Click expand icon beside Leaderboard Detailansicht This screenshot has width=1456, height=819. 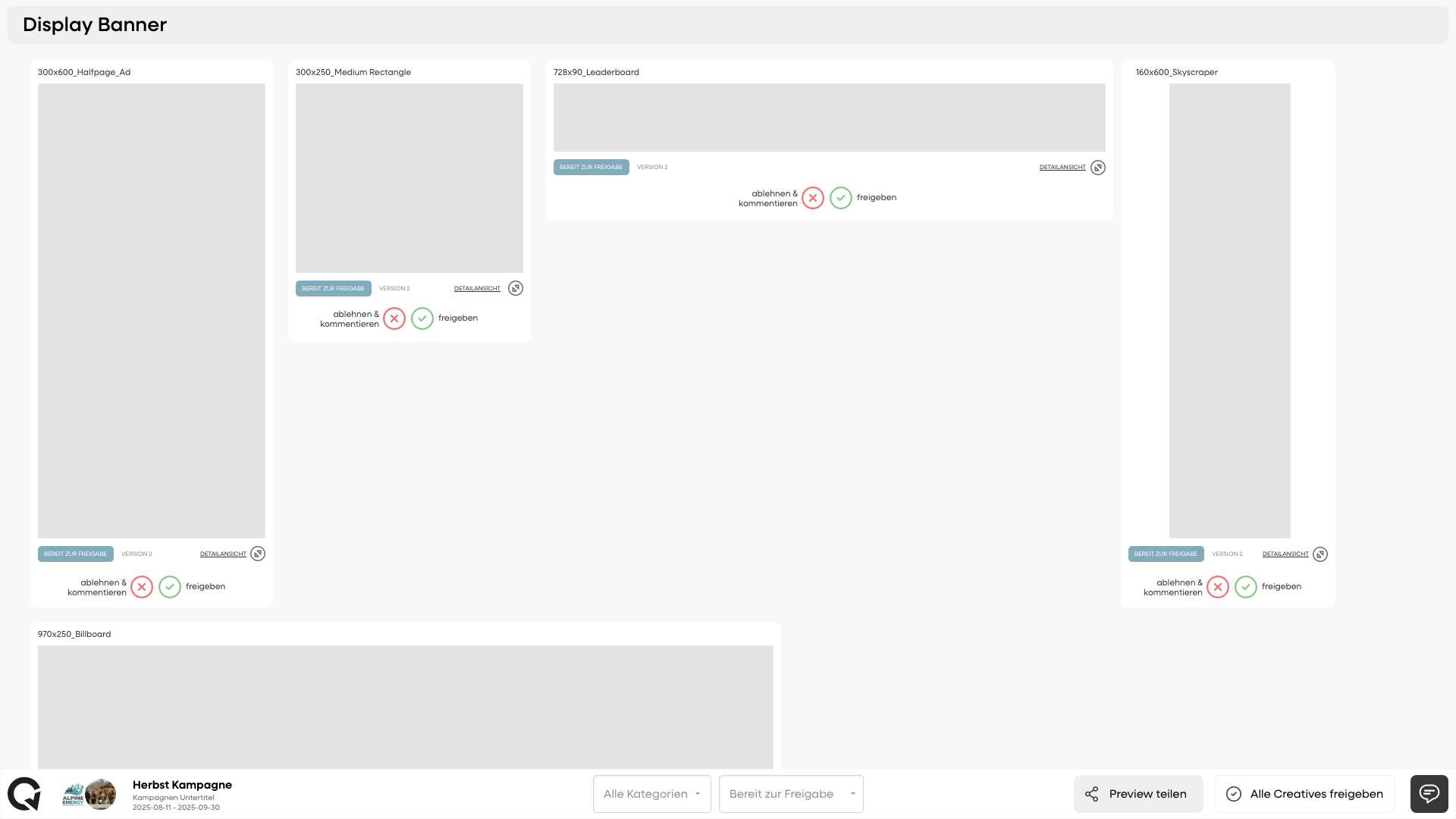tap(1098, 168)
